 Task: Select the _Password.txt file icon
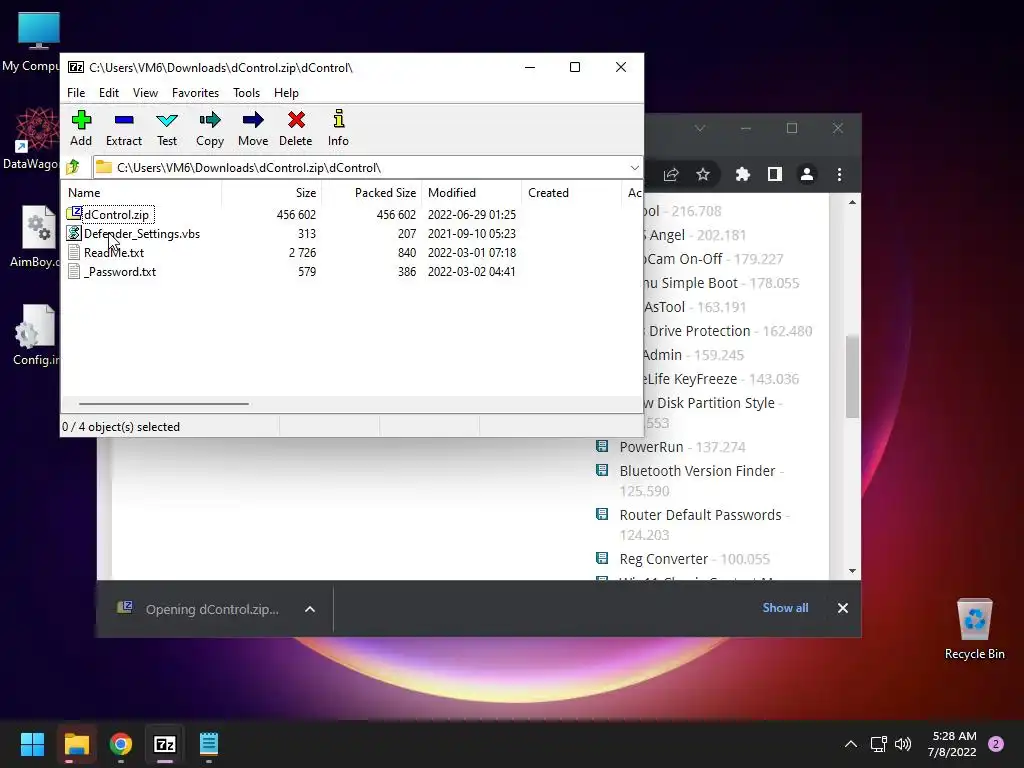(x=74, y=271)
